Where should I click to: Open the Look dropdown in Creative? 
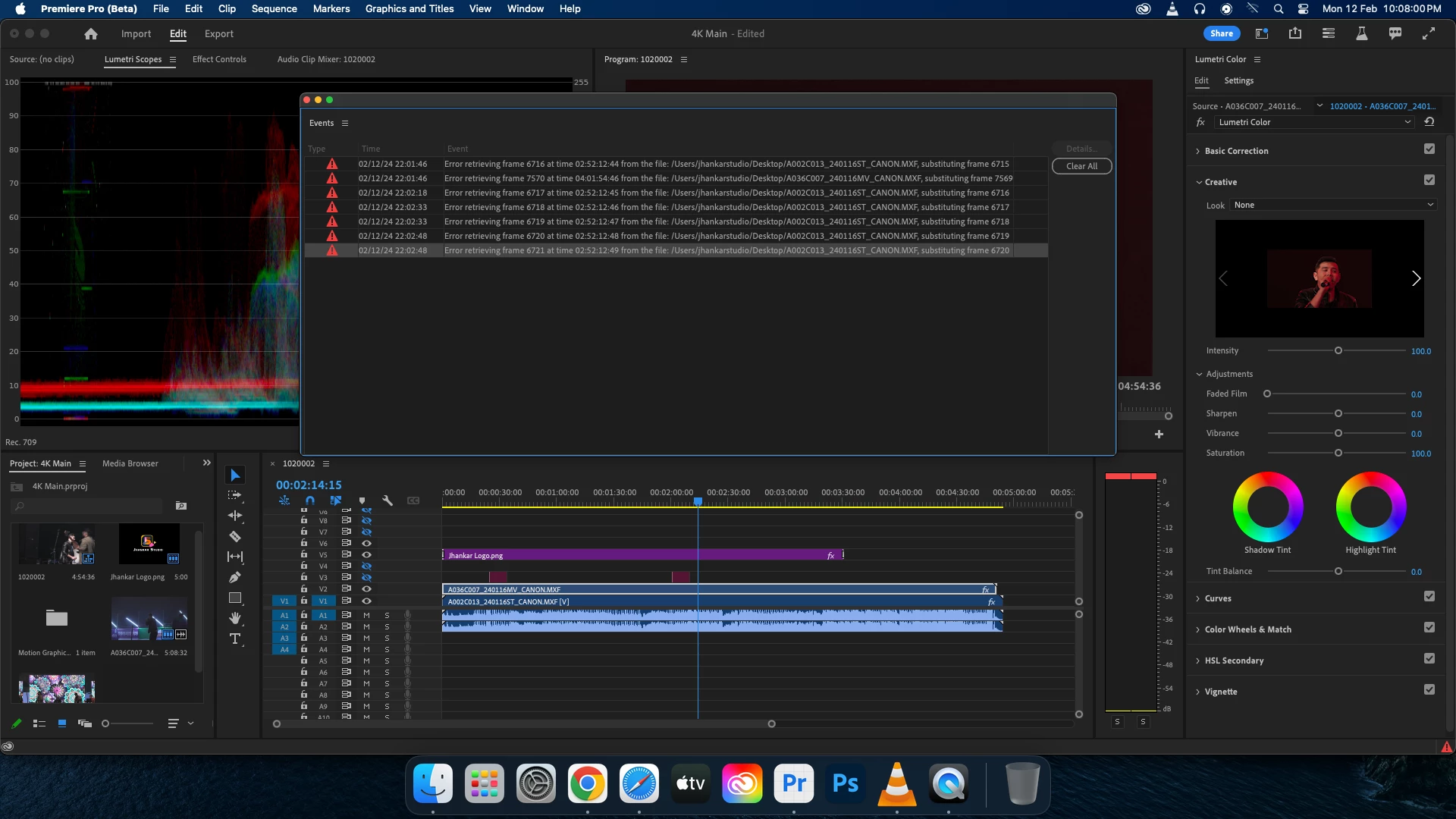[x=1333, y=205]
